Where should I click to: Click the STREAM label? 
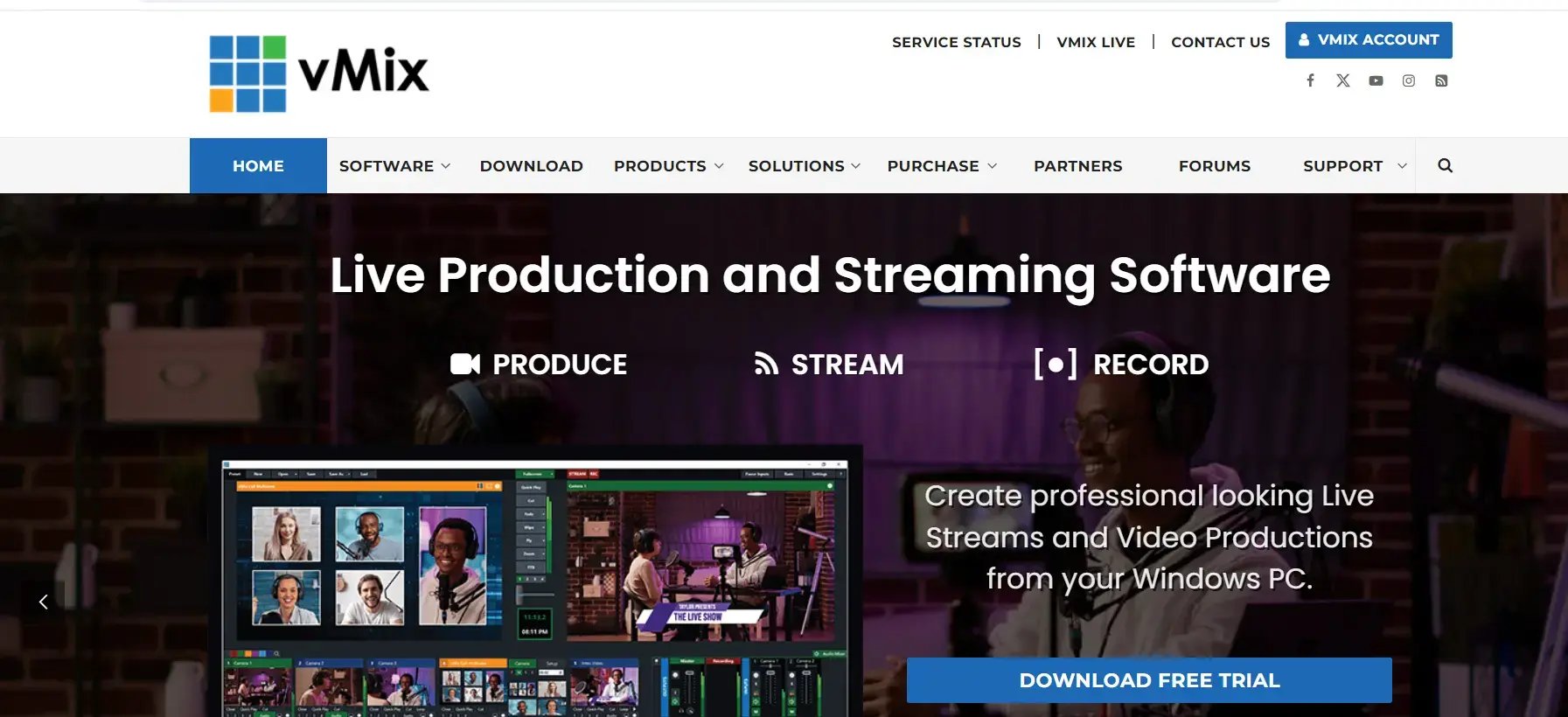(847, 365)
